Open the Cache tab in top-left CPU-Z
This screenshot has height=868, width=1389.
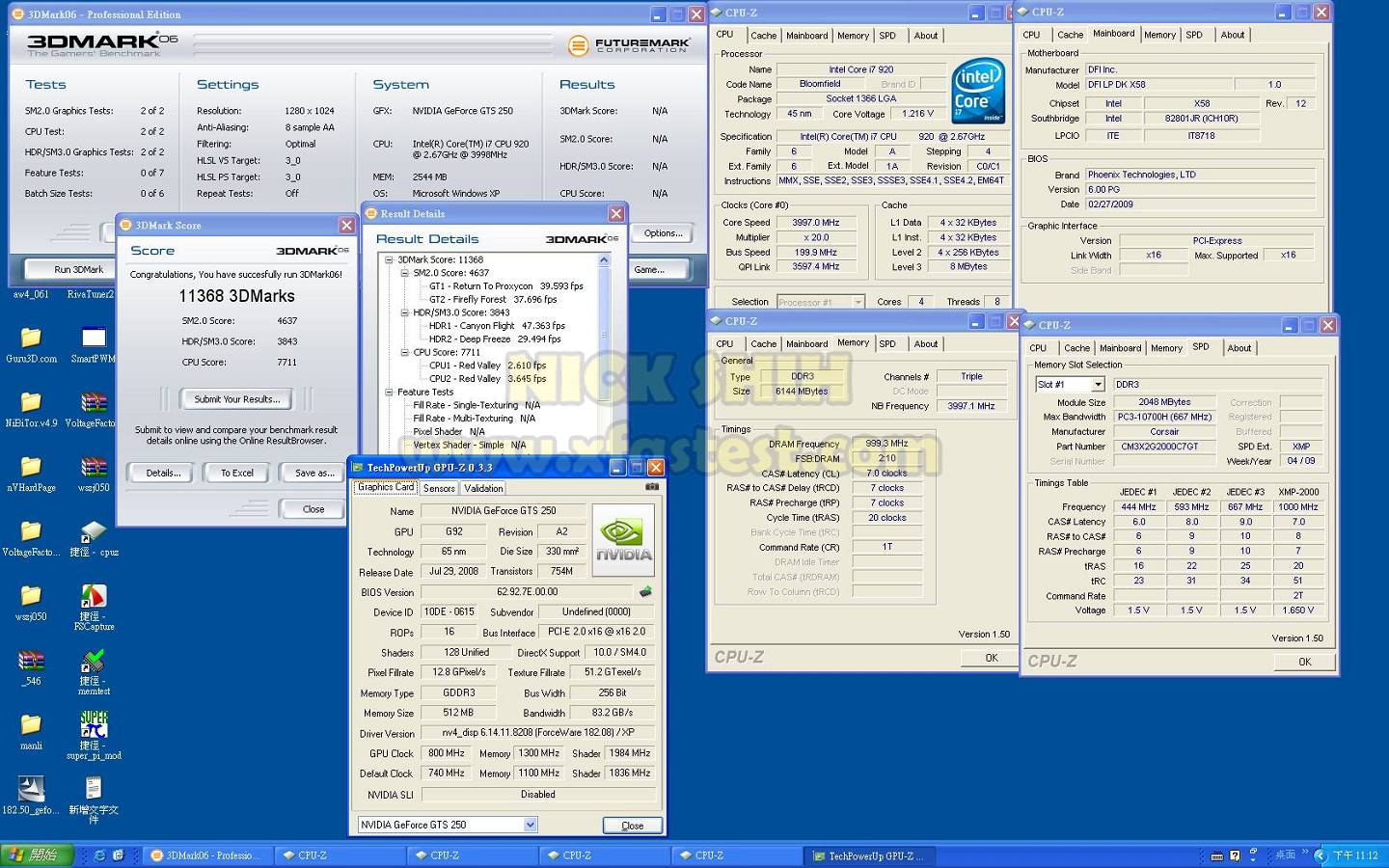tap(764, 36)
